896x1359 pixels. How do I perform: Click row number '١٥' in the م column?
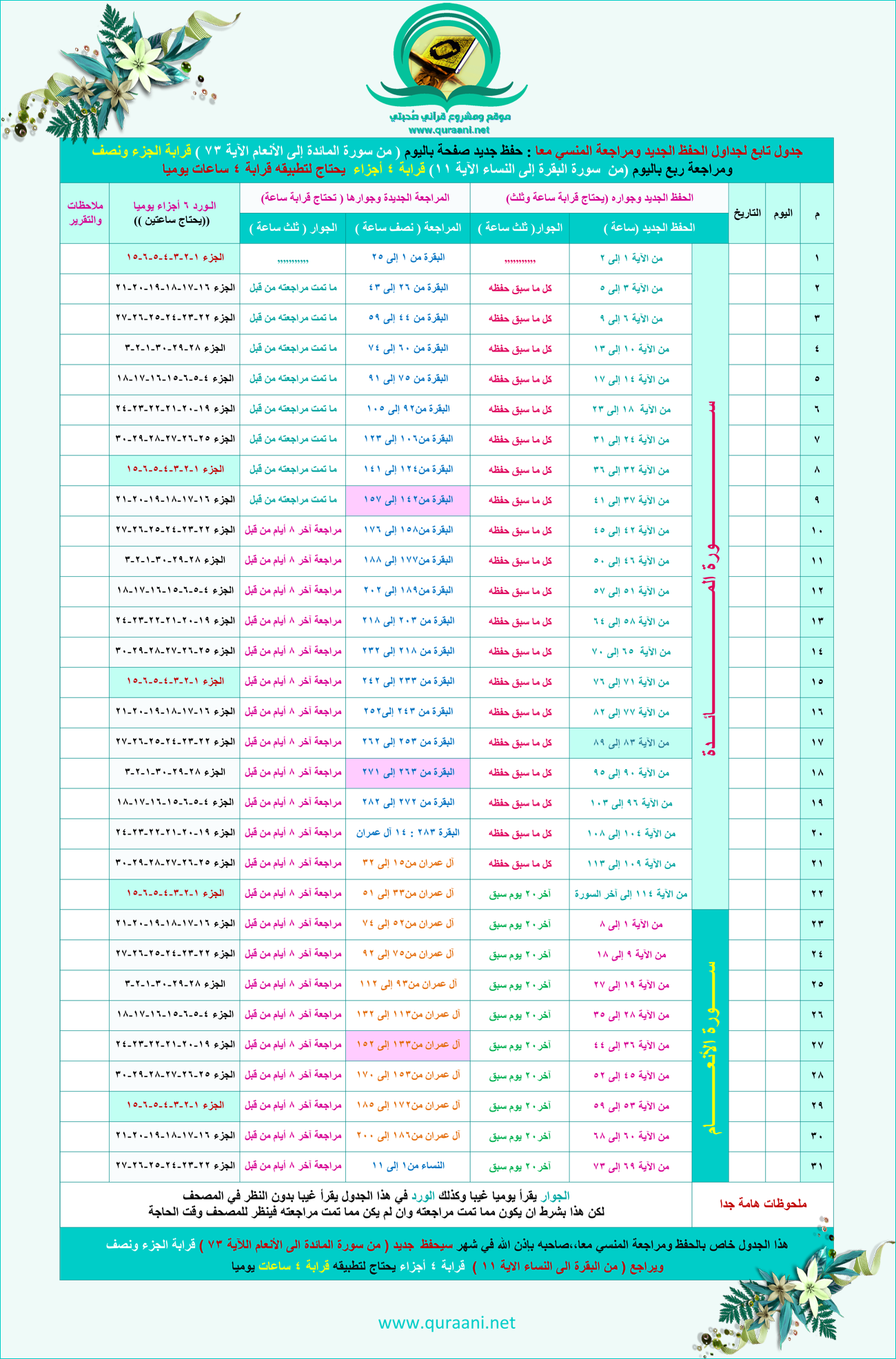pos(817,682)
